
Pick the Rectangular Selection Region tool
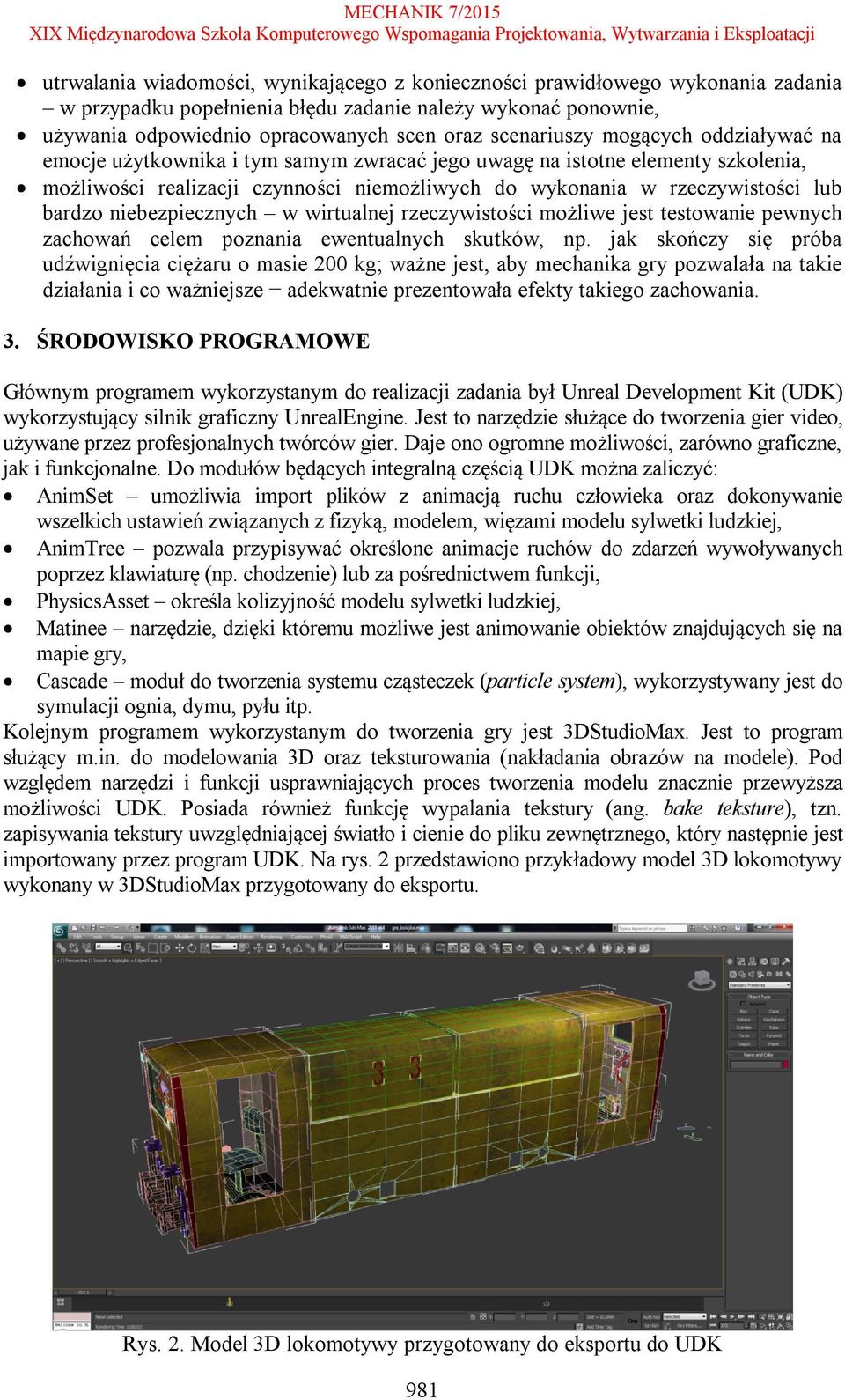pos(153,947)
